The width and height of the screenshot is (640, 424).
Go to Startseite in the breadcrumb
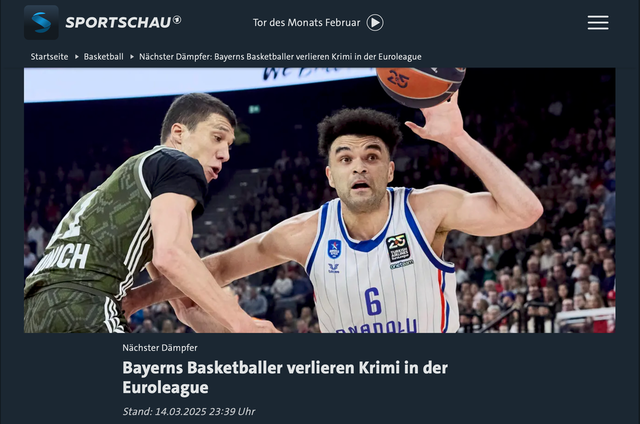(49, 57)
